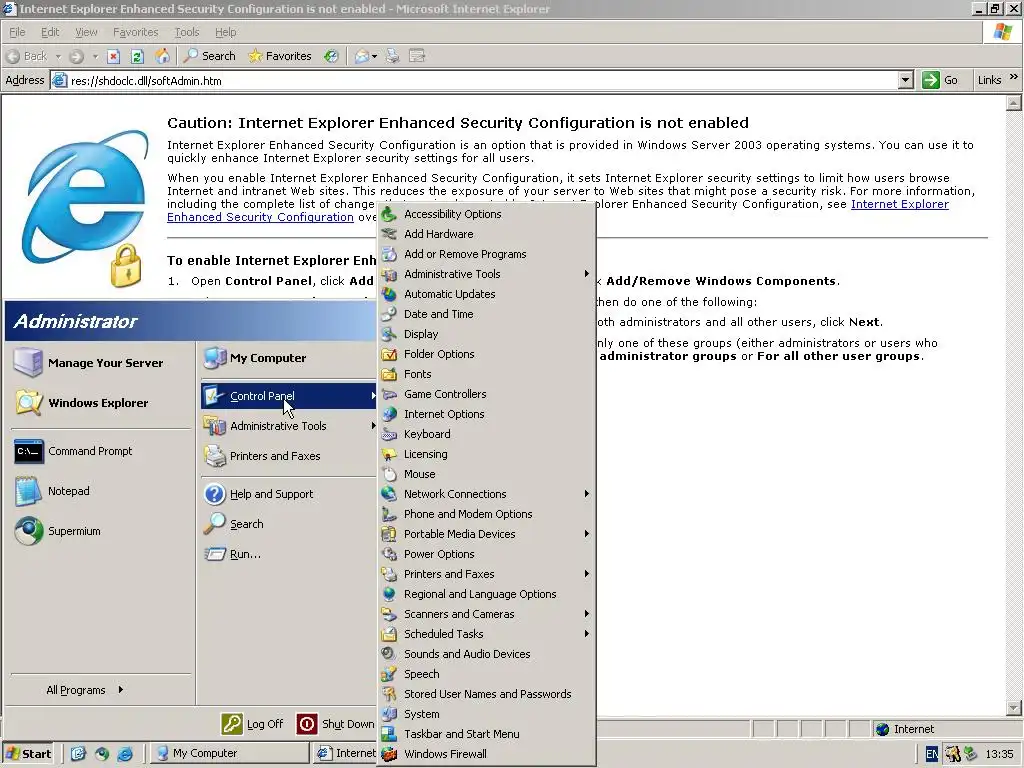The height and width of the screenshot is (768, 1024).
Task: Switch to My Computer taskbar window
Action: click(229, 754)
